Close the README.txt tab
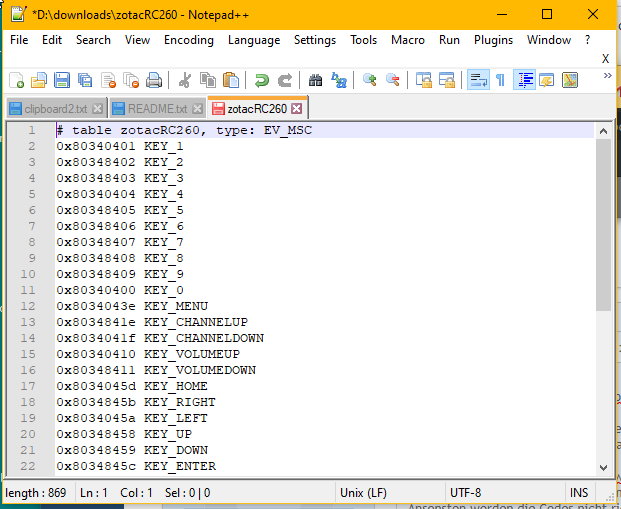 (197, 109)
